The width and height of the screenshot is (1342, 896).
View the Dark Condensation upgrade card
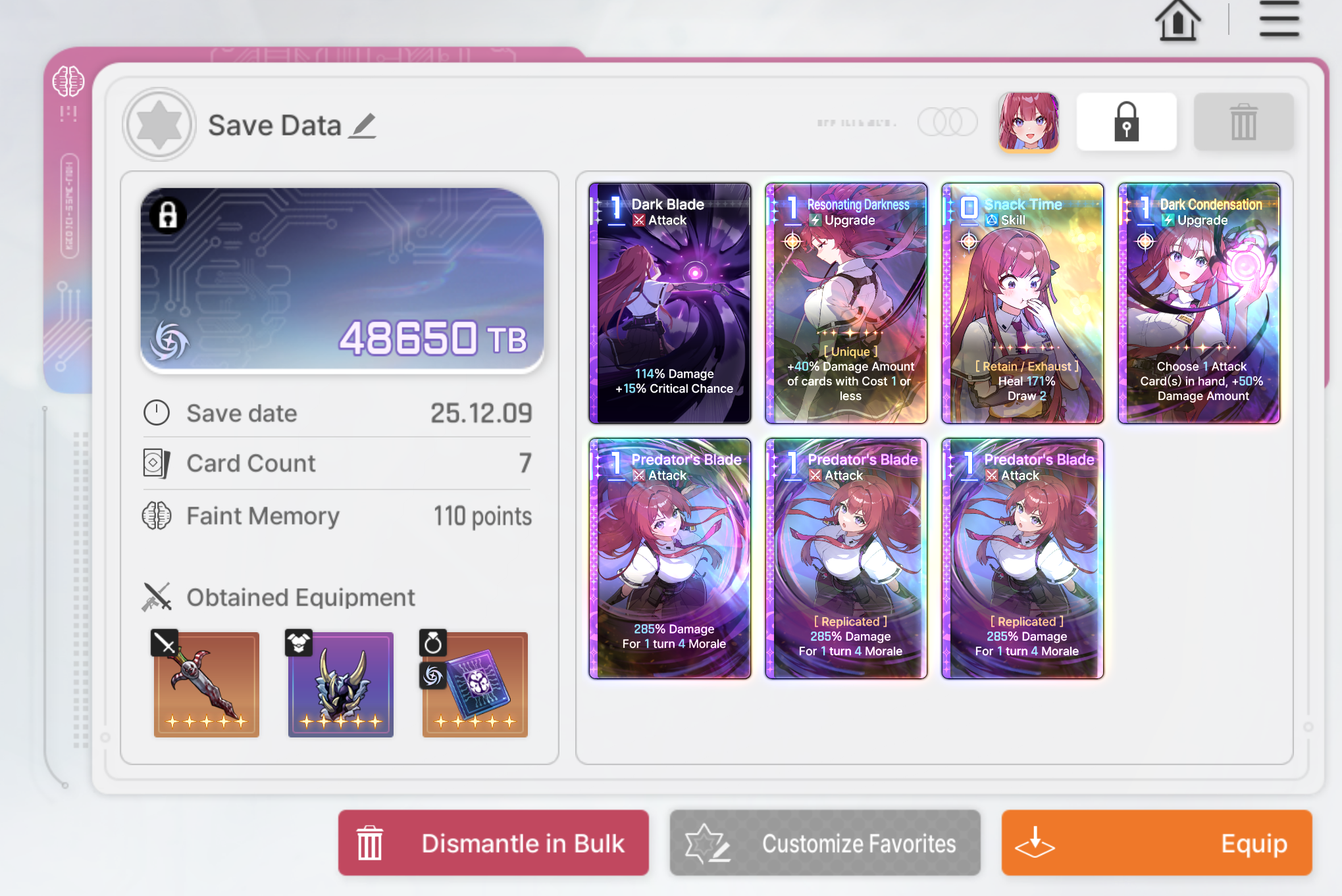tap(1199, 303)
